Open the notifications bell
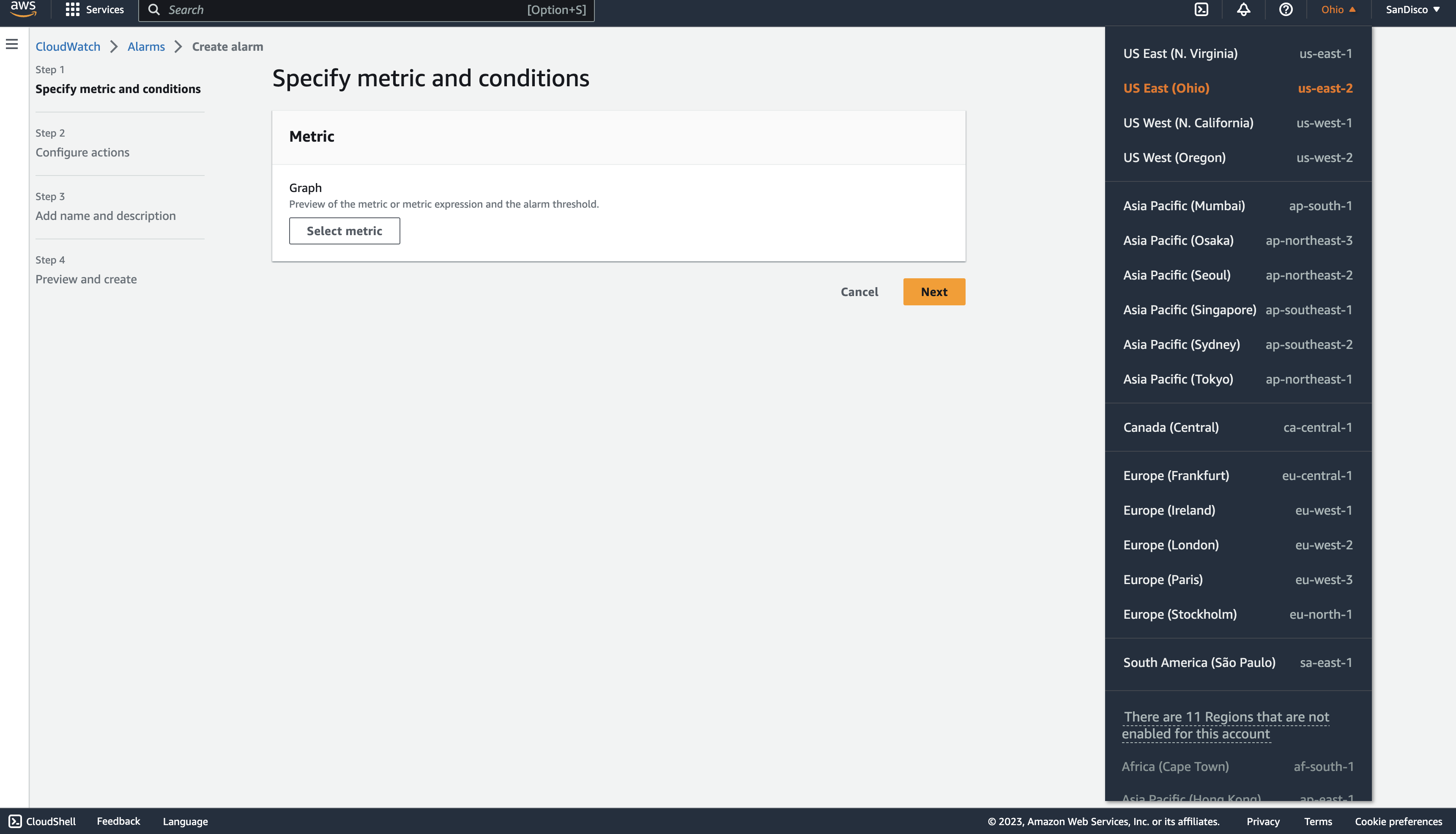 coord(1243,10)
